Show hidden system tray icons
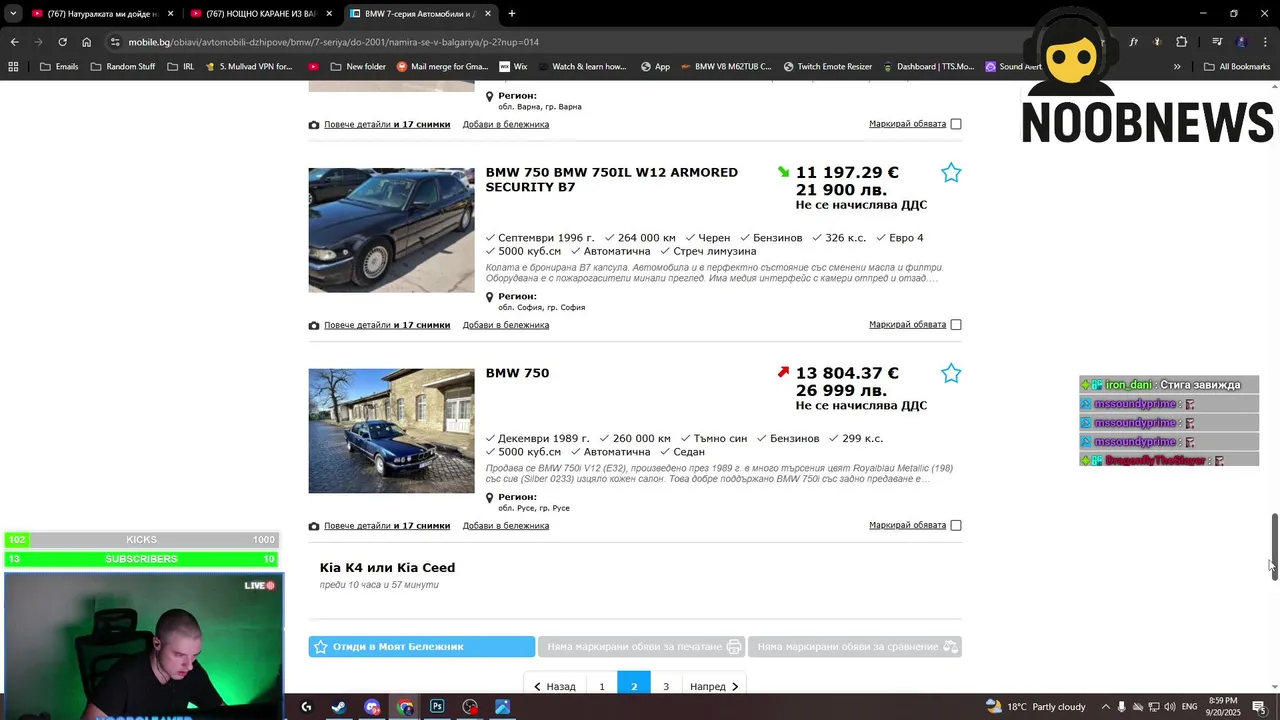 pos(1105,707)
